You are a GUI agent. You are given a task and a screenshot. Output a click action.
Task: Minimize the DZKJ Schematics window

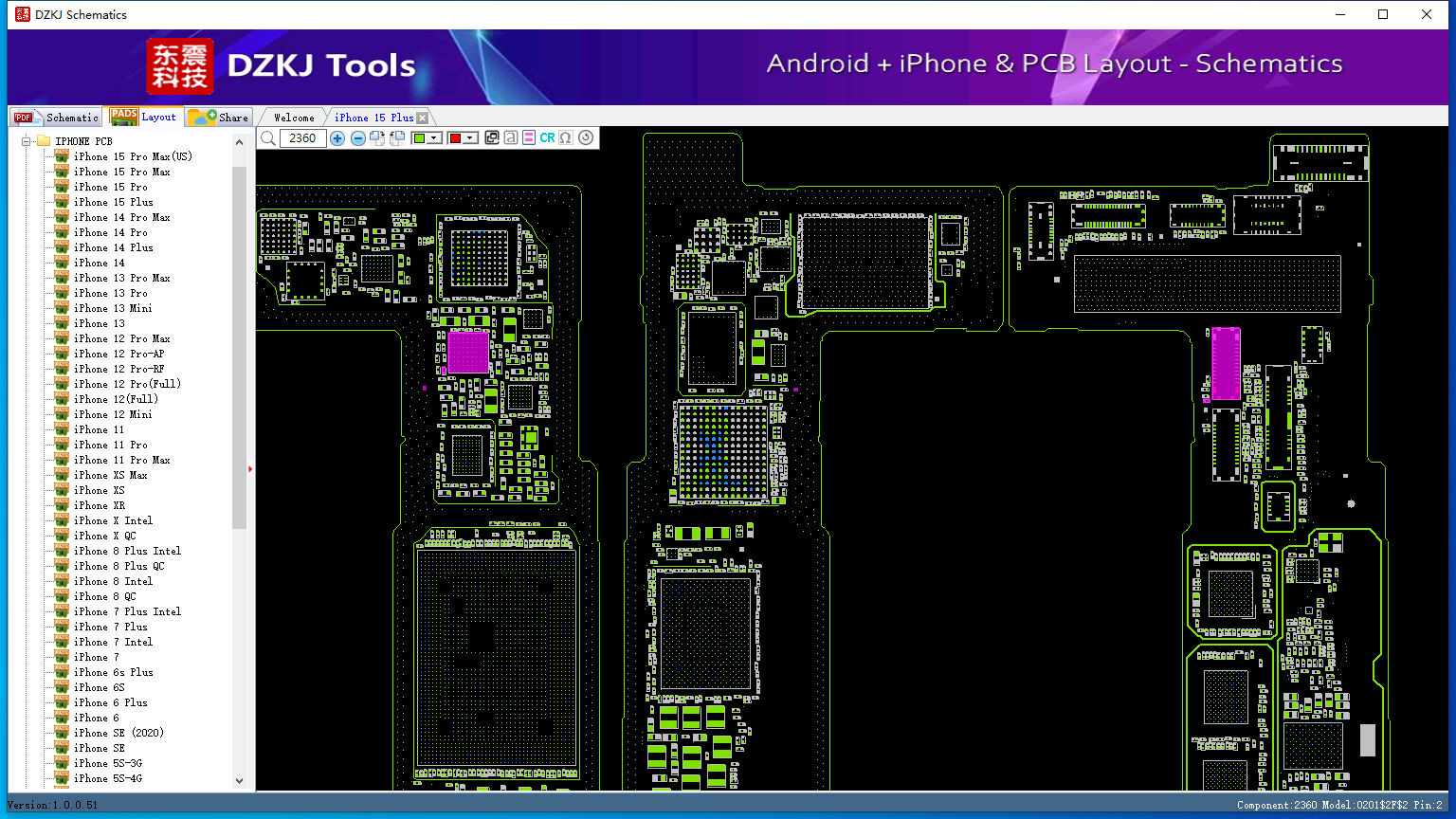[1340, 14]
